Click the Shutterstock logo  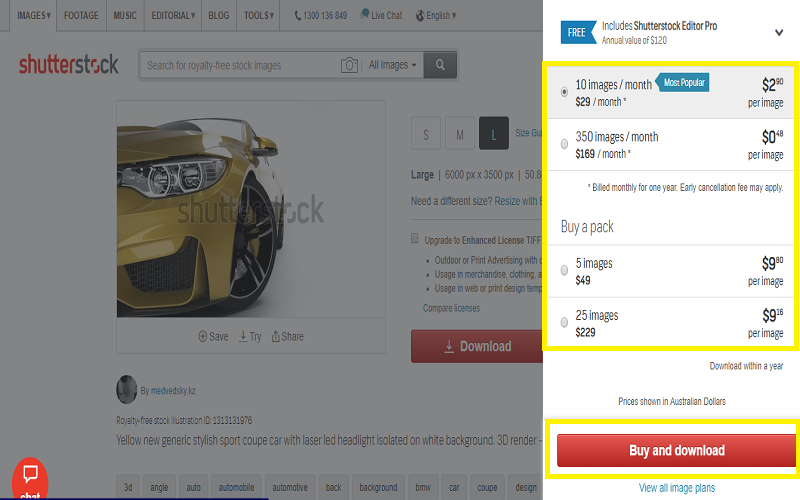68,64
